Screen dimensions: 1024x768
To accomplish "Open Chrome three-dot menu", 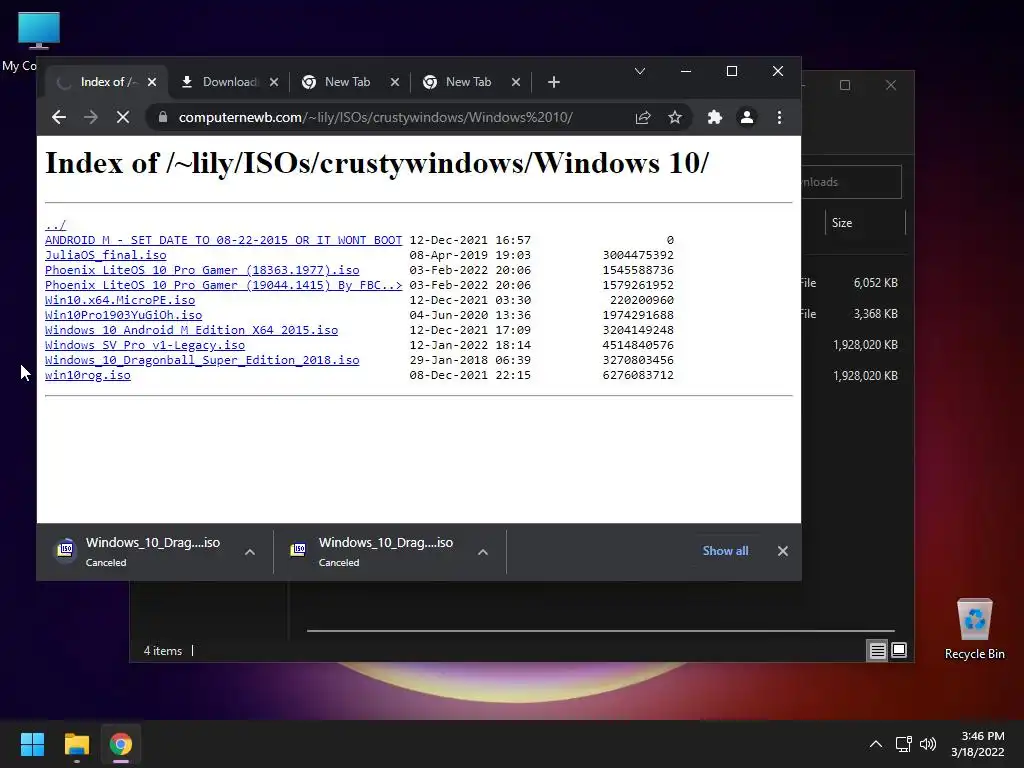I will pos(779,118).
